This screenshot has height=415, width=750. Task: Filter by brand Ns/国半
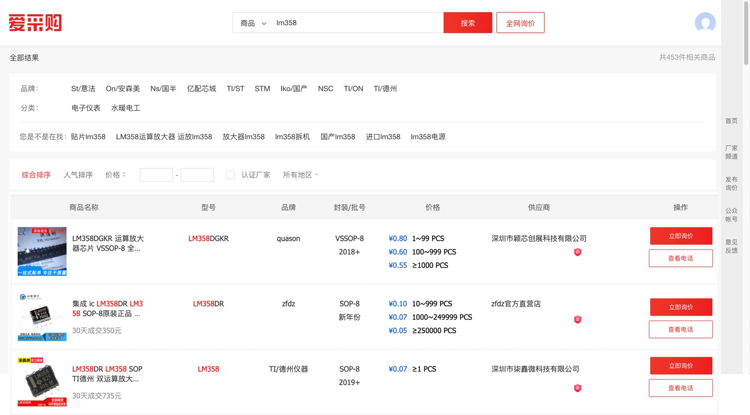tap(163, 88)
